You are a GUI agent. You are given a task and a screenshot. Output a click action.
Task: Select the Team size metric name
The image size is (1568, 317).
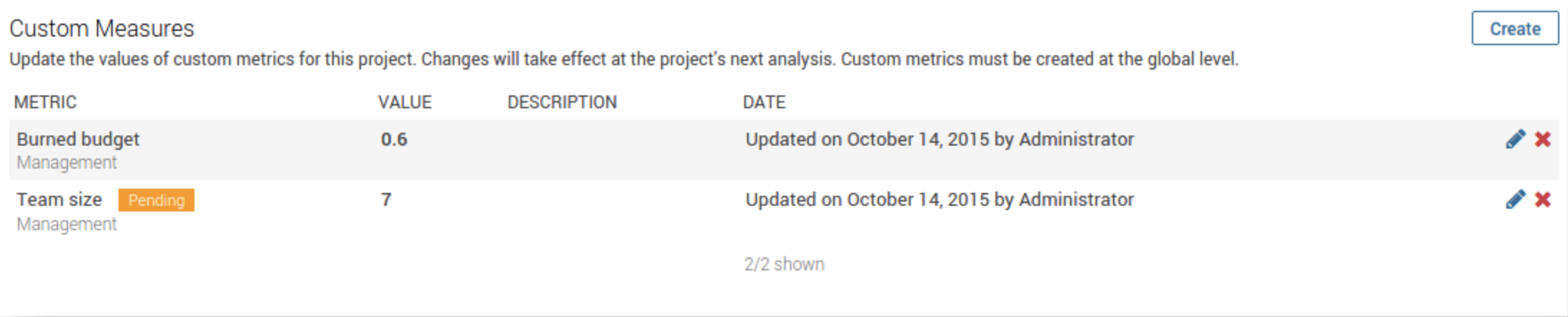click(x=60, y=199)
